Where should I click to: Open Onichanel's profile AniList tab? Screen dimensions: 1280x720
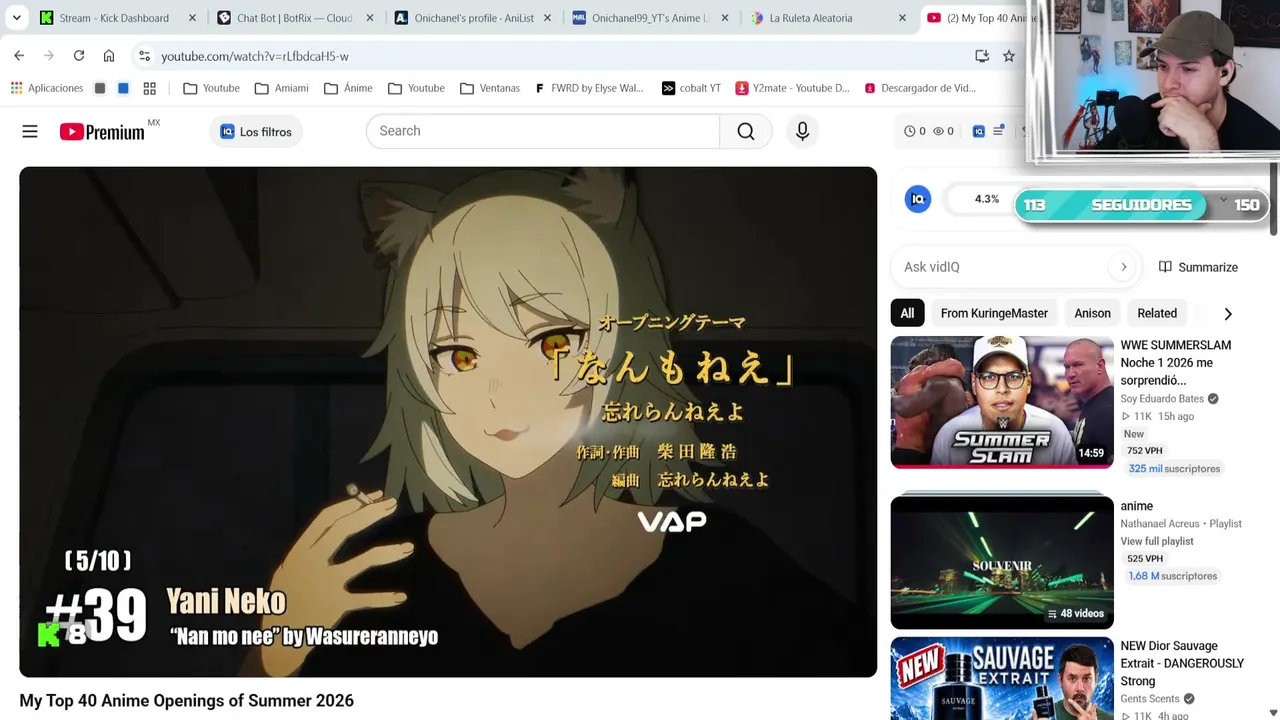pos(474,18)
